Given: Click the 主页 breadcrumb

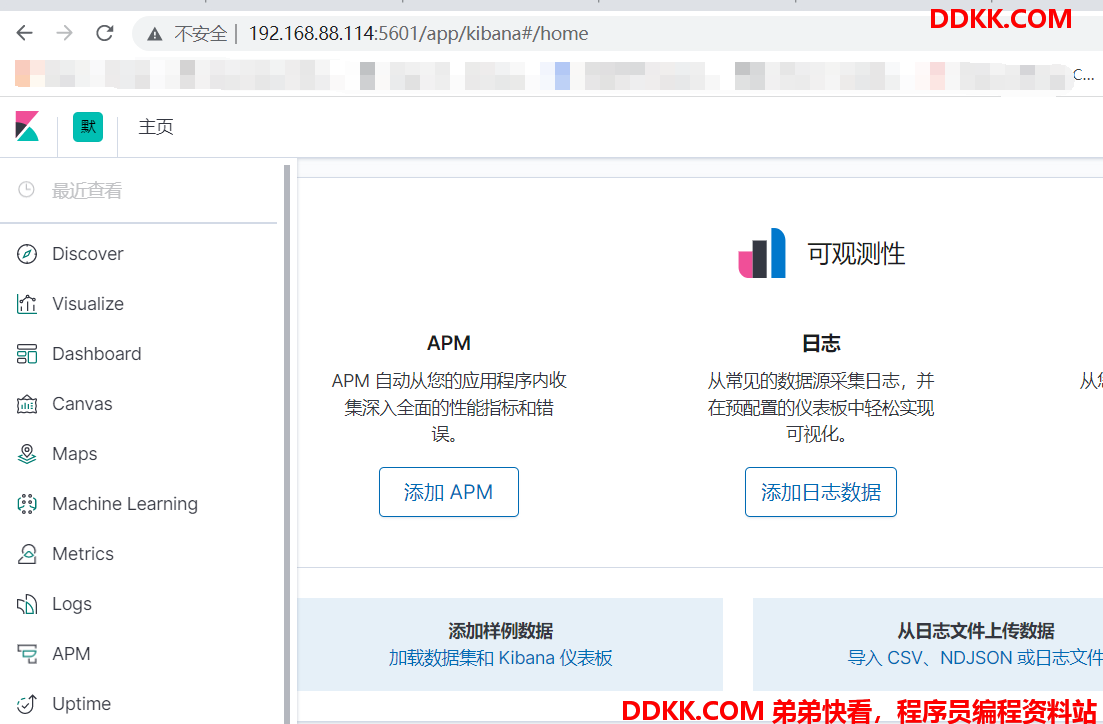Looking at the screenshot, I should (155, 127).
